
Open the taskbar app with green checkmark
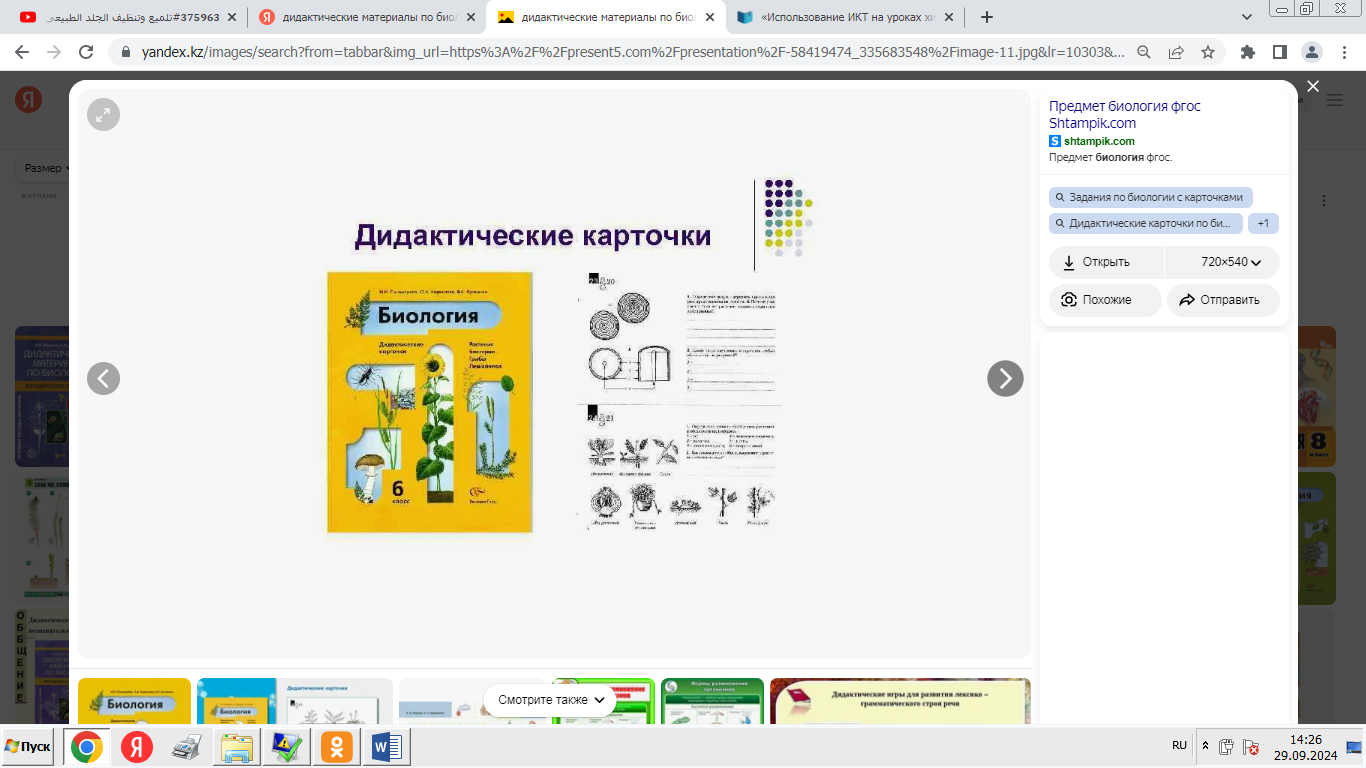(287, 747)
